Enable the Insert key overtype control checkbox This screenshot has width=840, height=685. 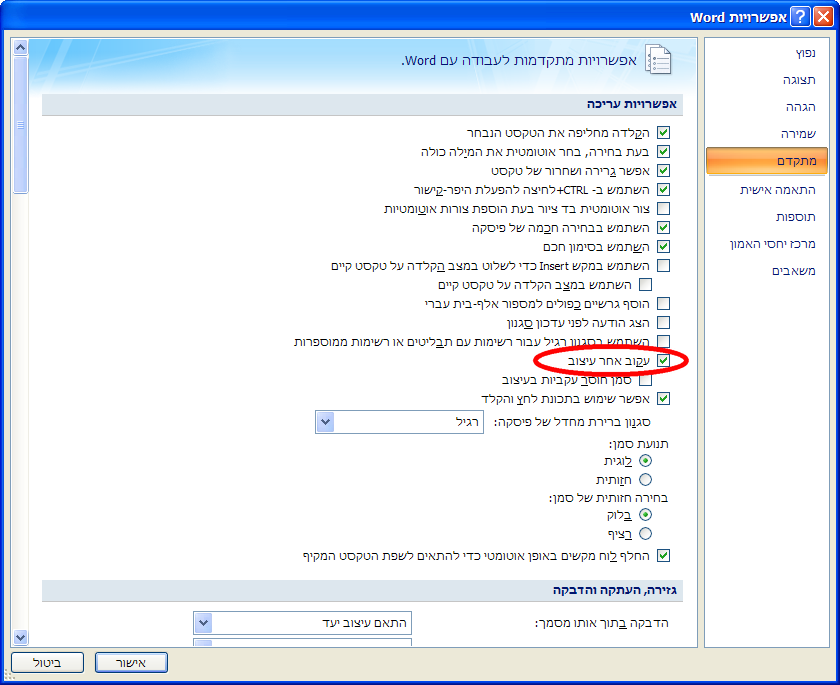(663, 266)
